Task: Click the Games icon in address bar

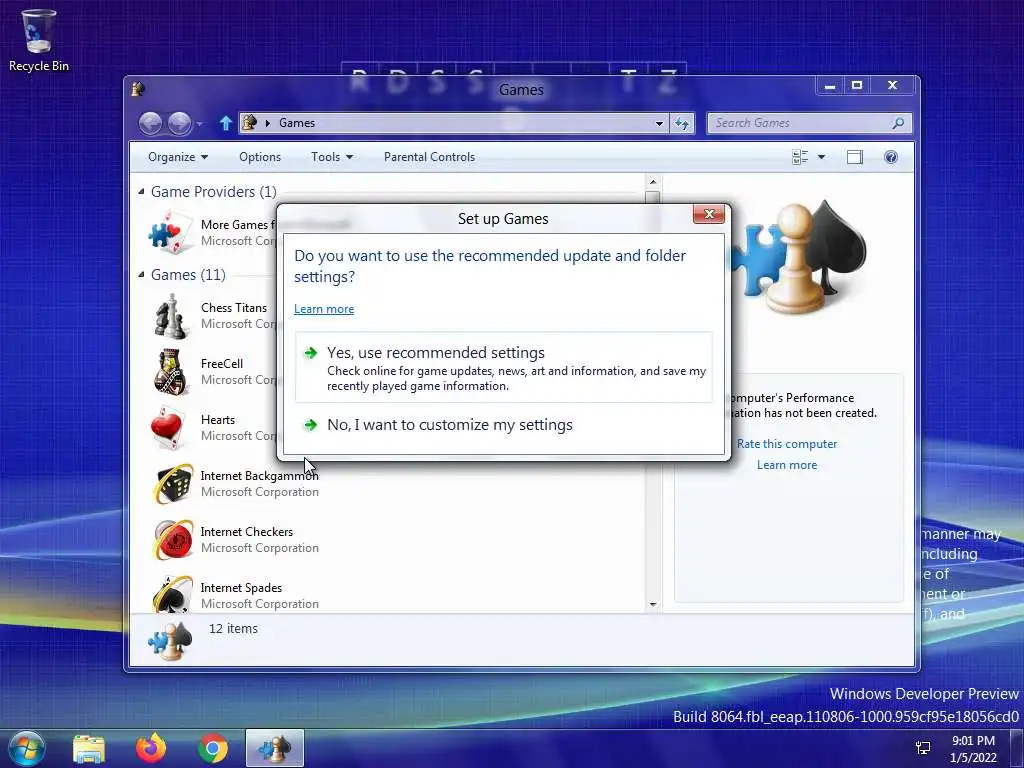Action: click(249, 123)
